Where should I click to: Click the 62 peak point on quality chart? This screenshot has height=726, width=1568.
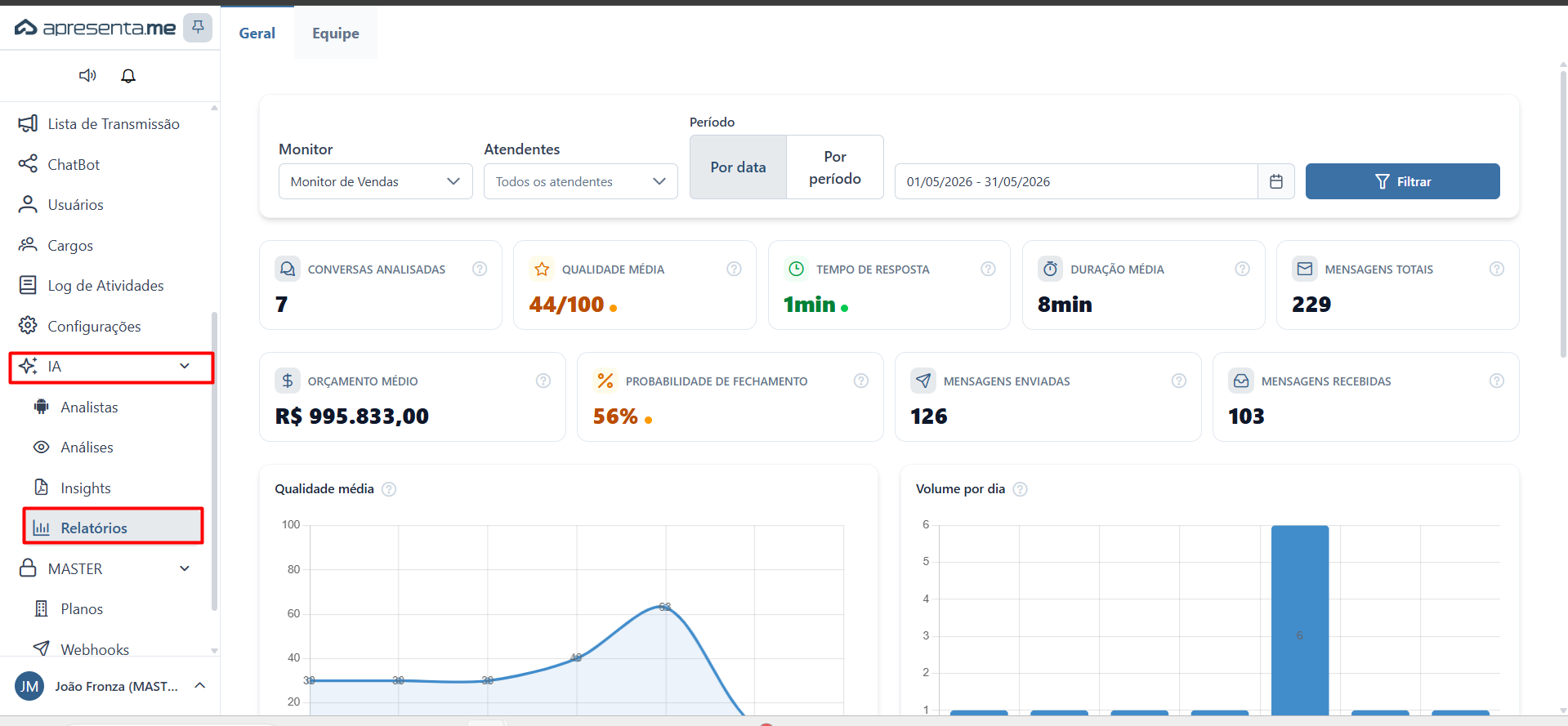pos(665,607)
